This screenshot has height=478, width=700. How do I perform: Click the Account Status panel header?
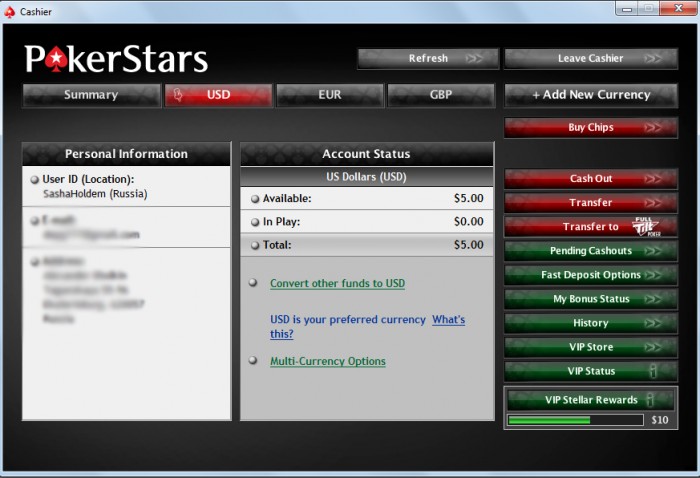[367, 154]
